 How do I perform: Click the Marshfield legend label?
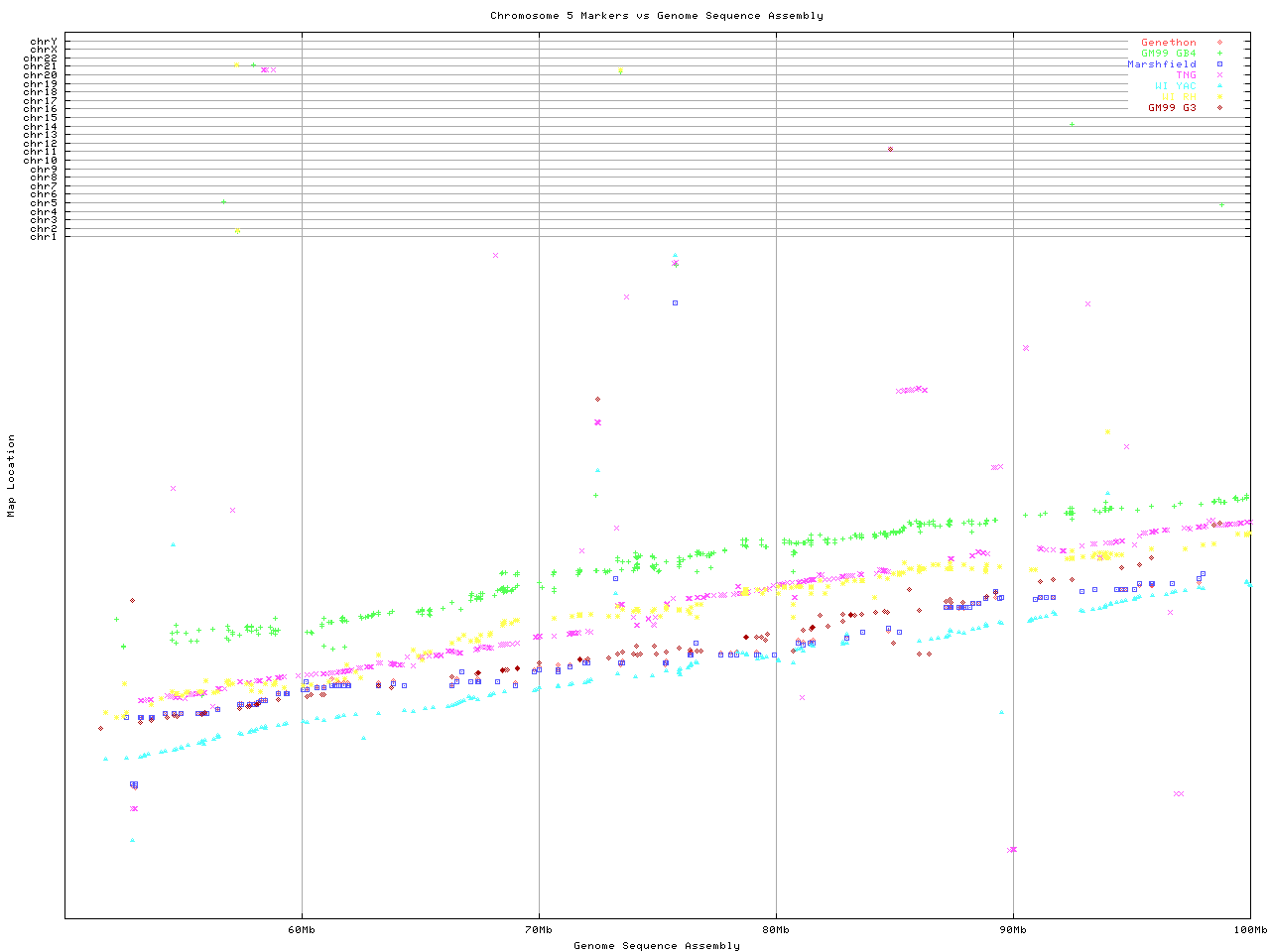(x=1161, y=64)
